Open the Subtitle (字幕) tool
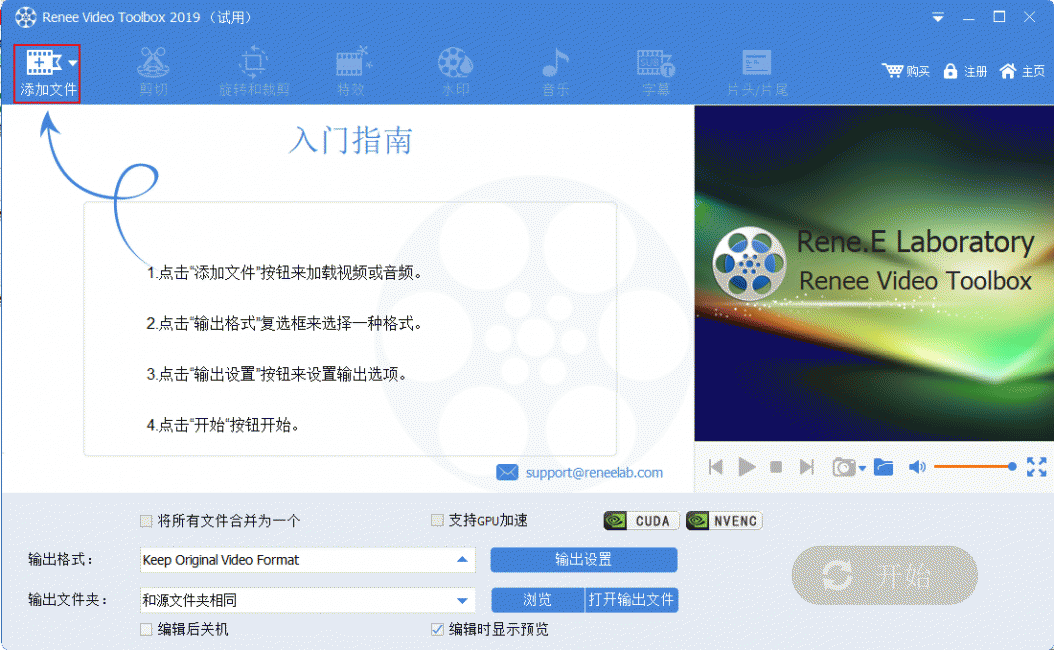Screen dimensions: 1054x650 (656, 70)
